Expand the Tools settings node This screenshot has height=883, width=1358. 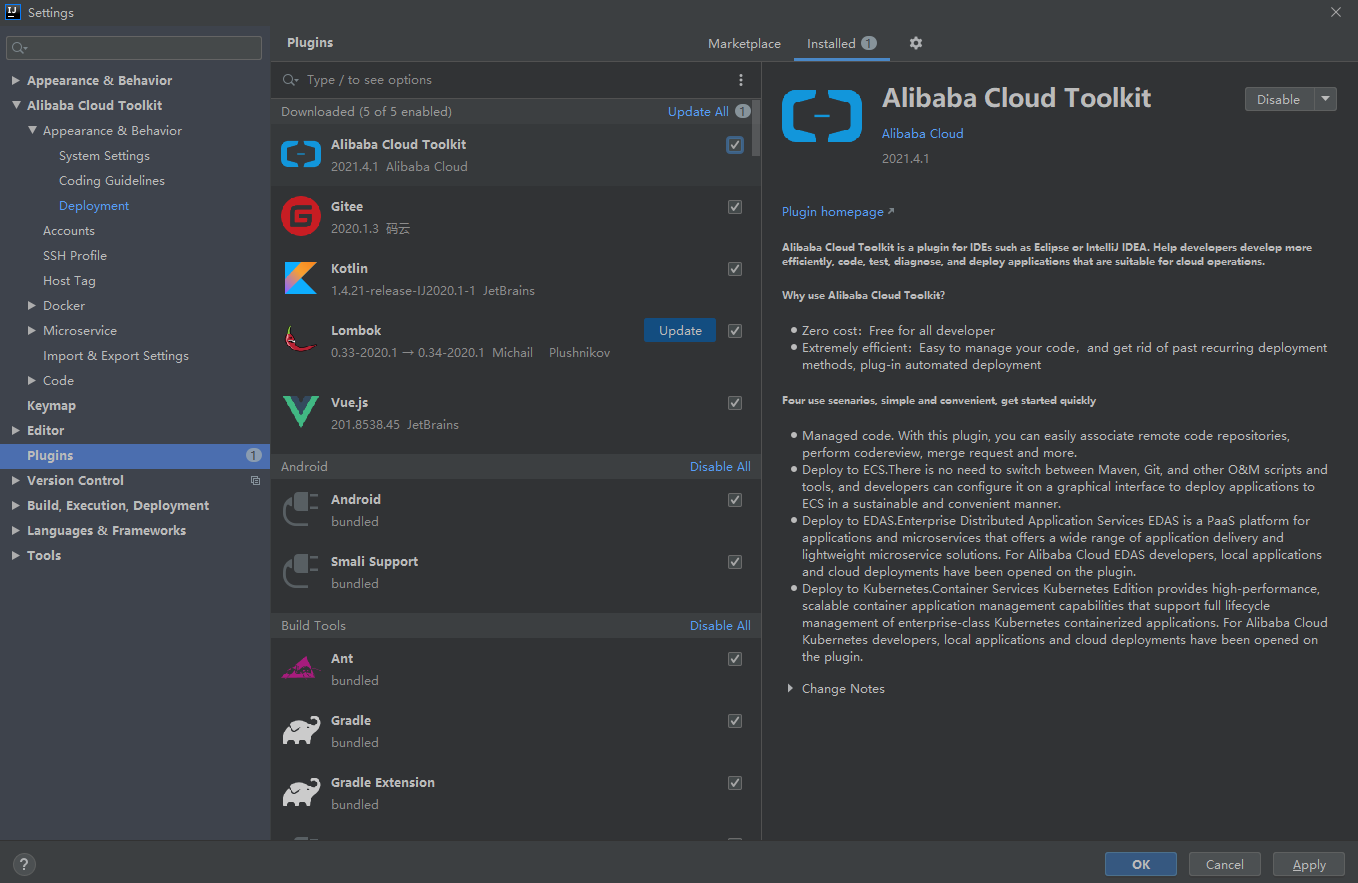(16, 556)
